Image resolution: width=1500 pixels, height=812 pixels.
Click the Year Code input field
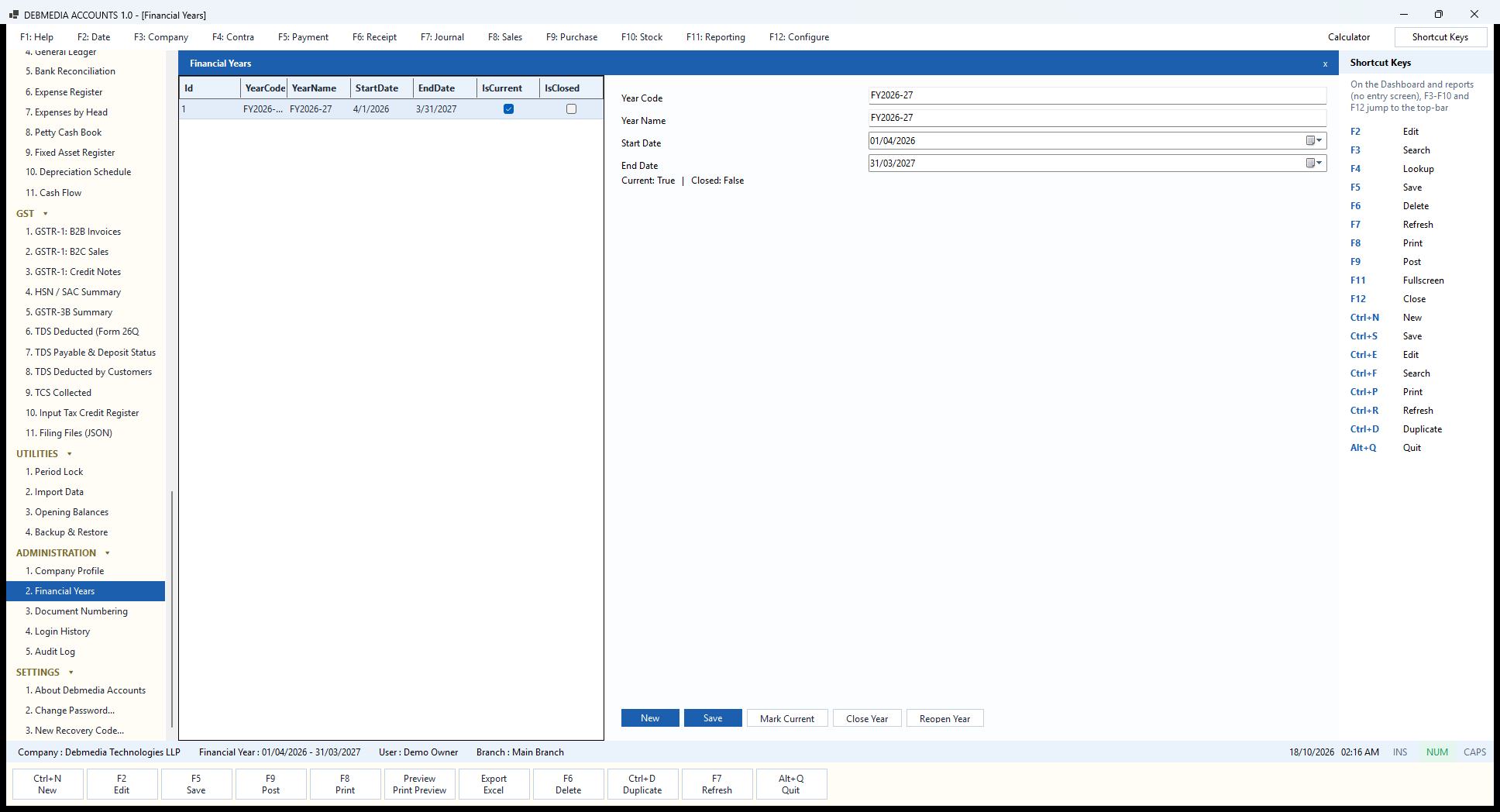tap(1097, 95)
